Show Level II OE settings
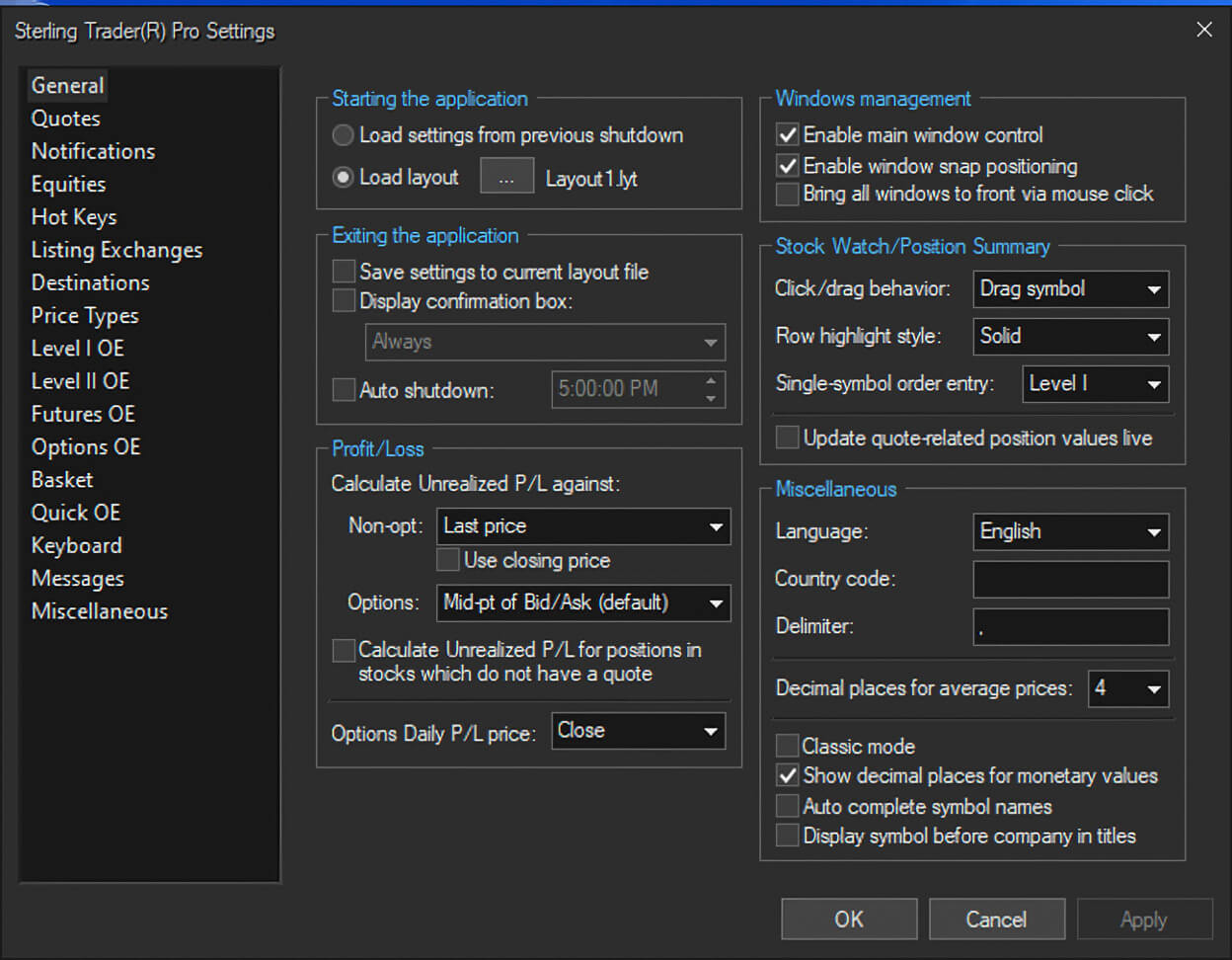Screen dimensions: 1232x960 pos(81,381)
